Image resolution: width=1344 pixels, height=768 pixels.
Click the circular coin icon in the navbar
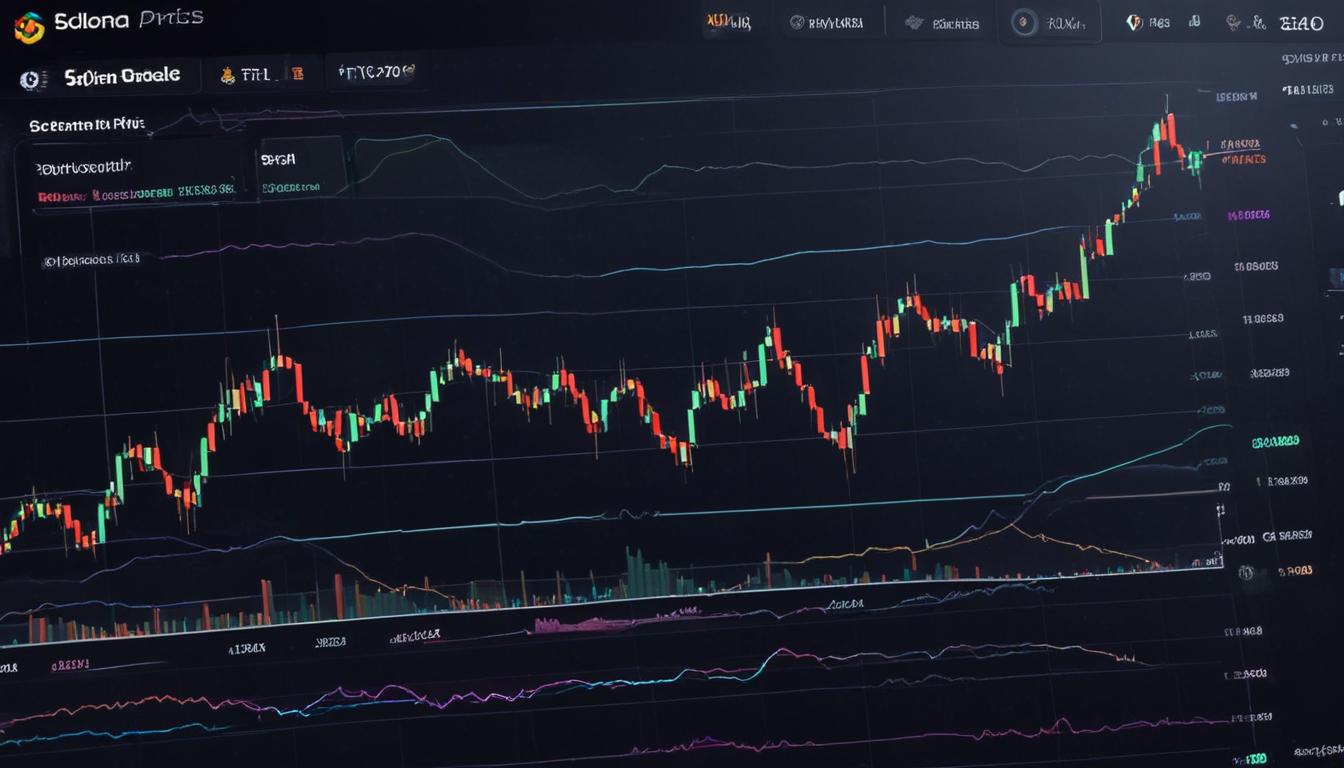pos(1024,20)
